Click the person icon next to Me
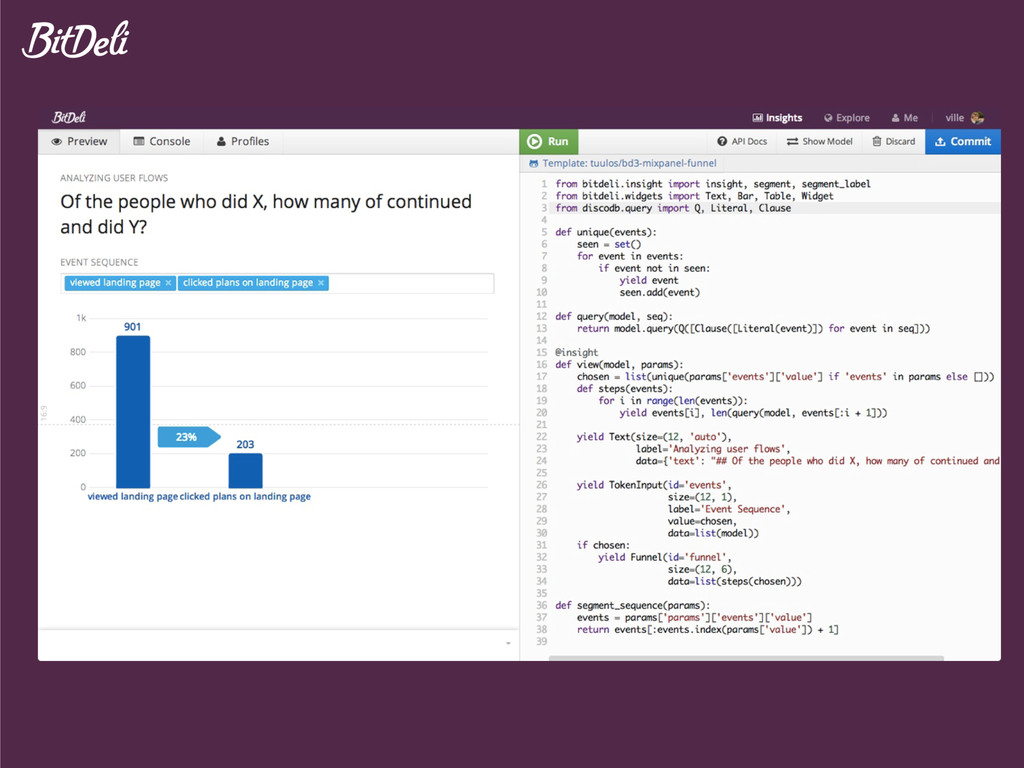The width and height of the screenshot is (1024, 768). [895, 118]
